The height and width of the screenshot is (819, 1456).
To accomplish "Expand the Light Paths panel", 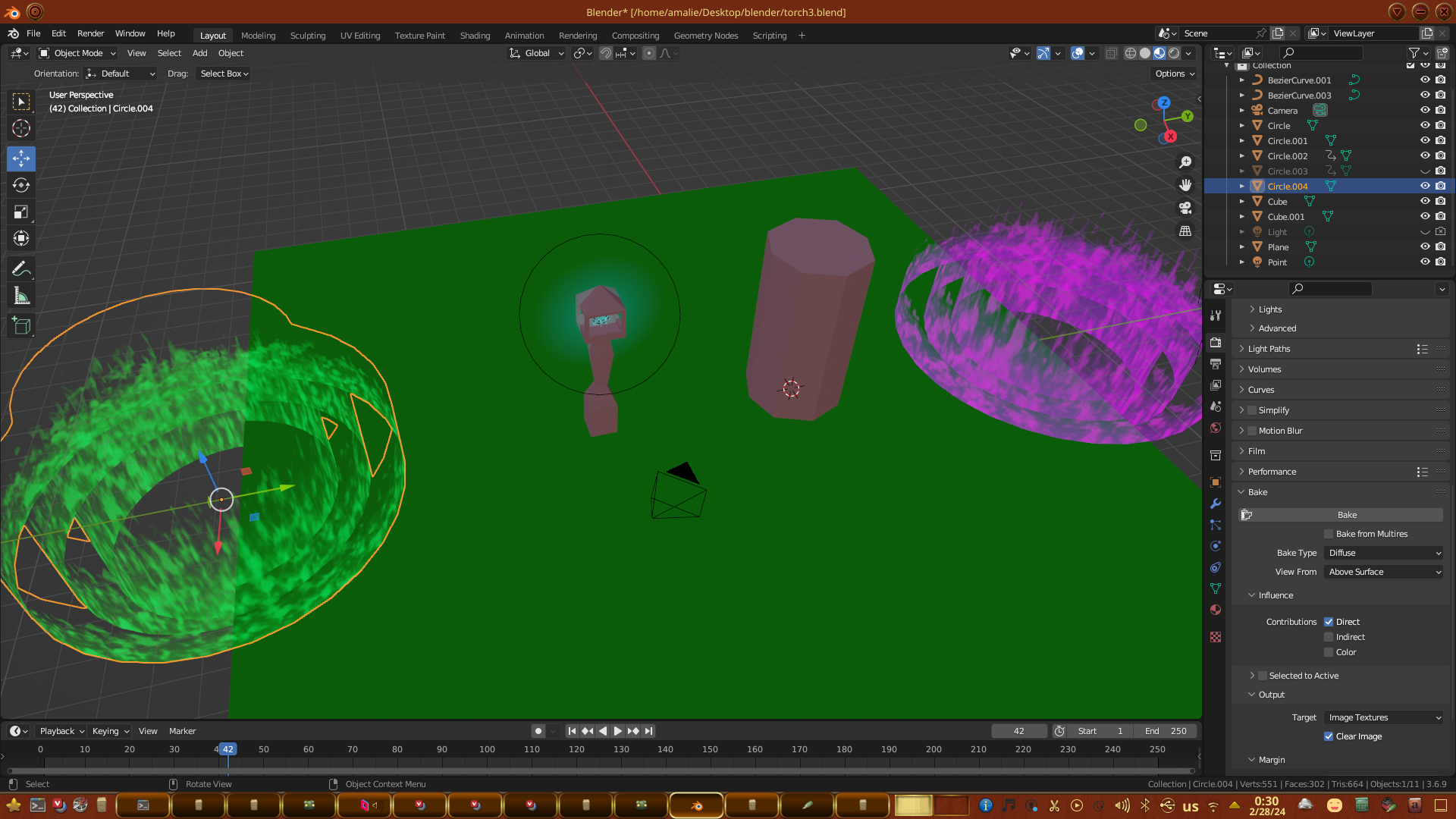I will 1269,349.
